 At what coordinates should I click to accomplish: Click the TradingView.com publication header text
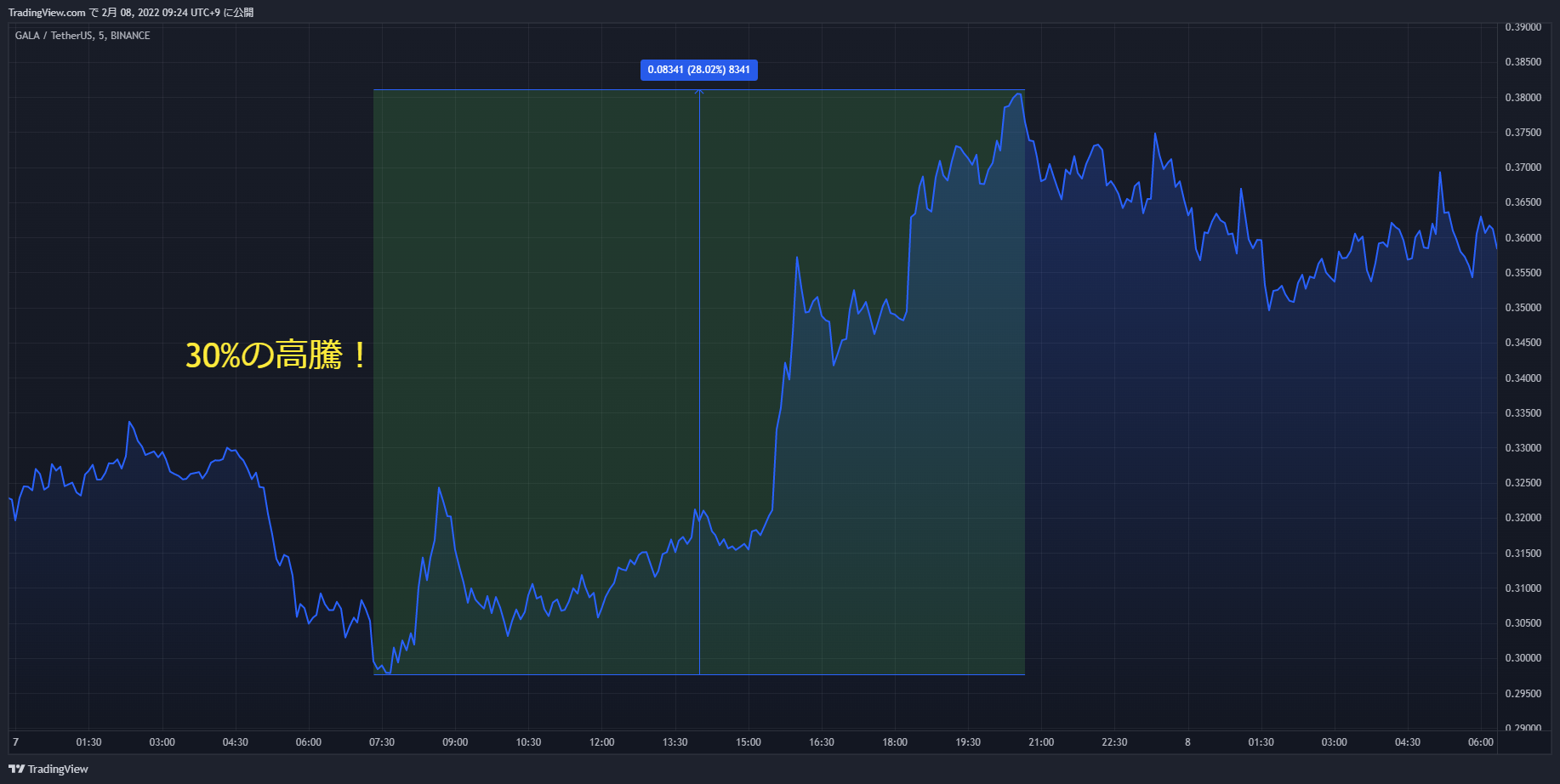pos(131,12)
